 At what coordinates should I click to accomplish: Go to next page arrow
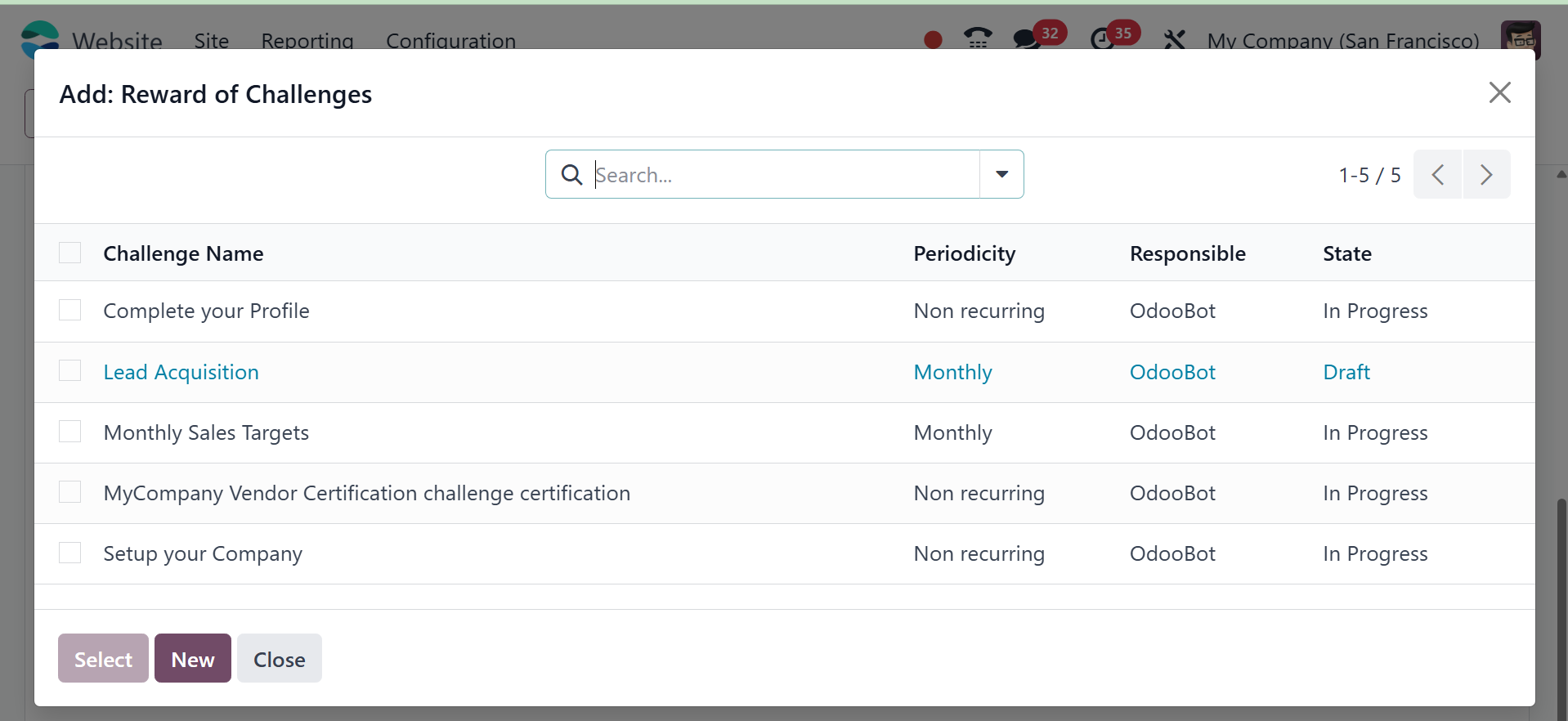[1486, 174]
